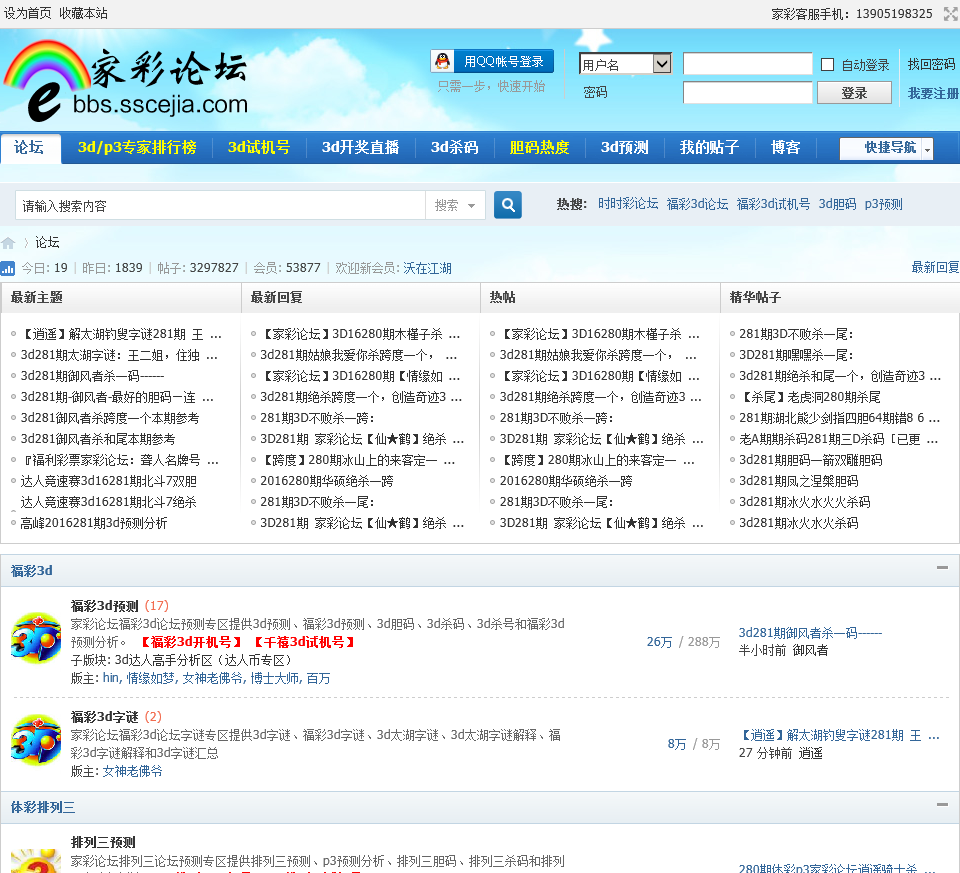This screenshot has width=960, height=873.
Task: Expand the 搜索 type dropdown
Action: click(457, 205)
